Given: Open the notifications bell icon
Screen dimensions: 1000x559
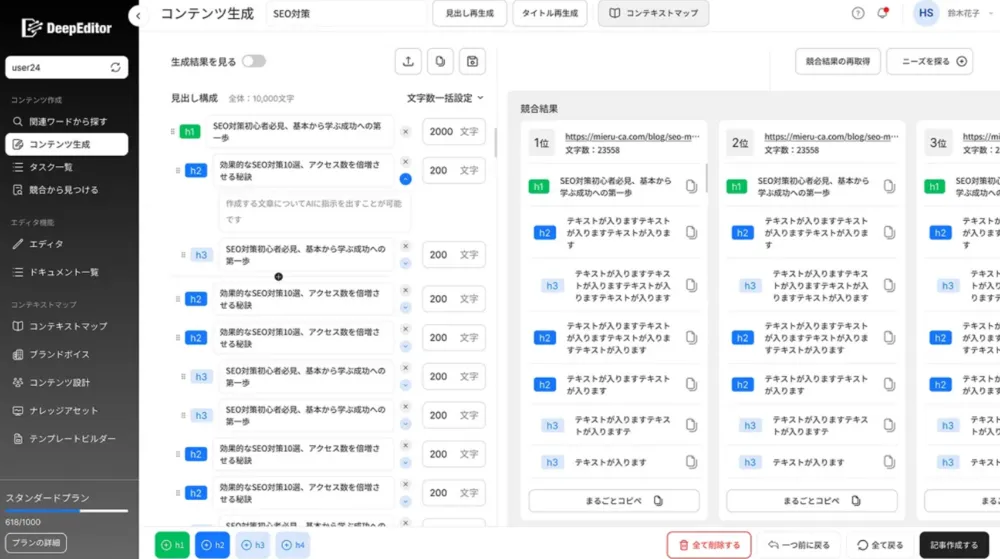Looking at the screenshot, I should [883, 13].
